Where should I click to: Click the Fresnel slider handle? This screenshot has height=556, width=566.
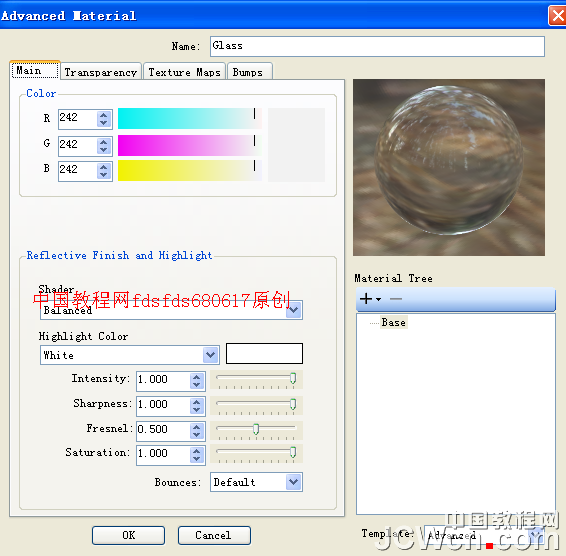coord(256,429)
